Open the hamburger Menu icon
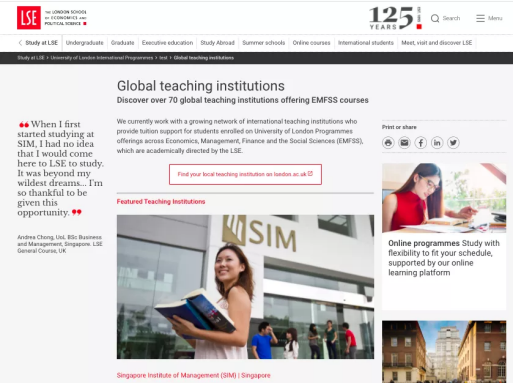The image size is (513, 383). tap(480, 18)
